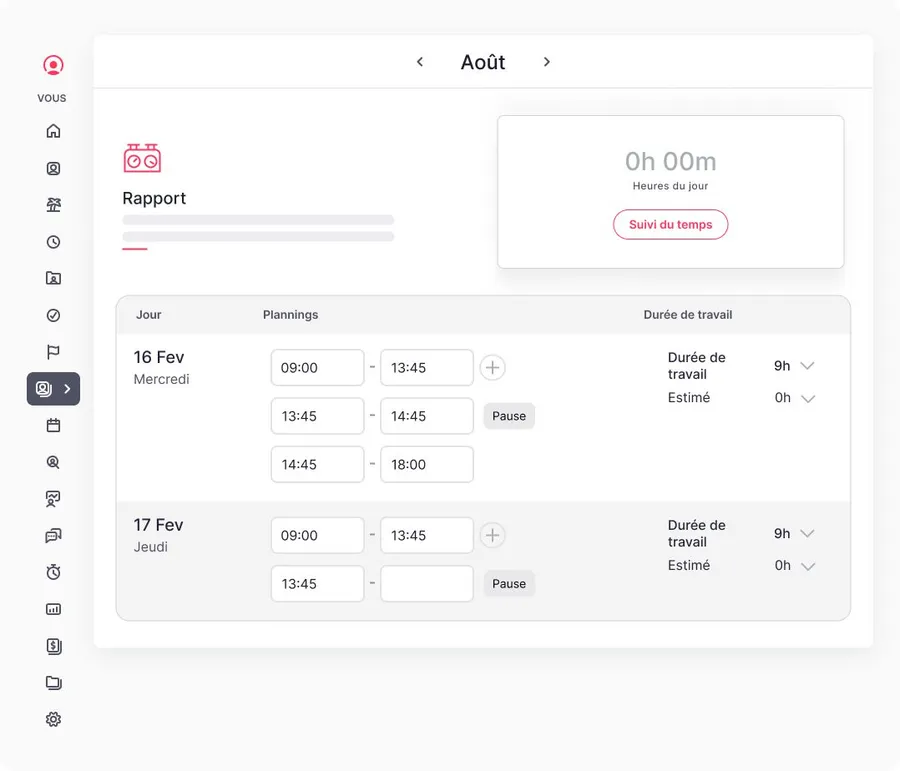This screenshot has height=771, width=900.
Task: Click the Heures du jour caption
Action: [670, 186]
